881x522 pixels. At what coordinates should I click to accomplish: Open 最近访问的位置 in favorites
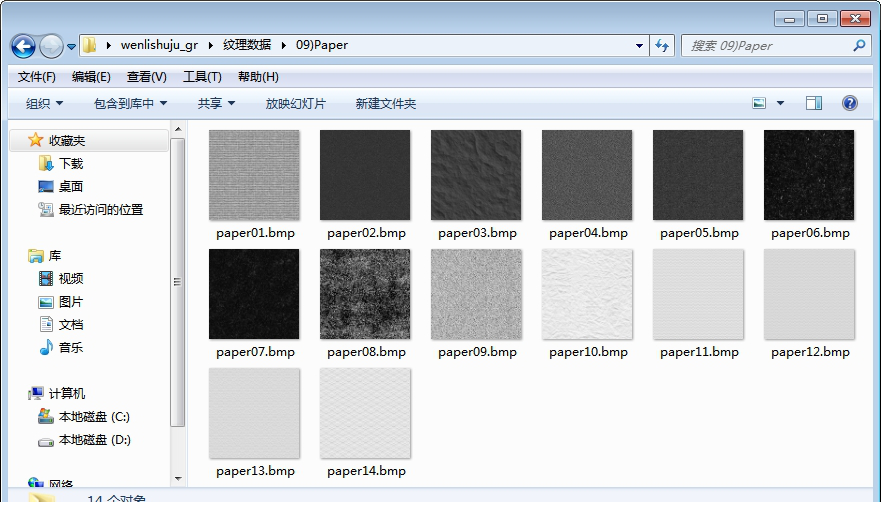pyautogui.click(x=101, y=210)
